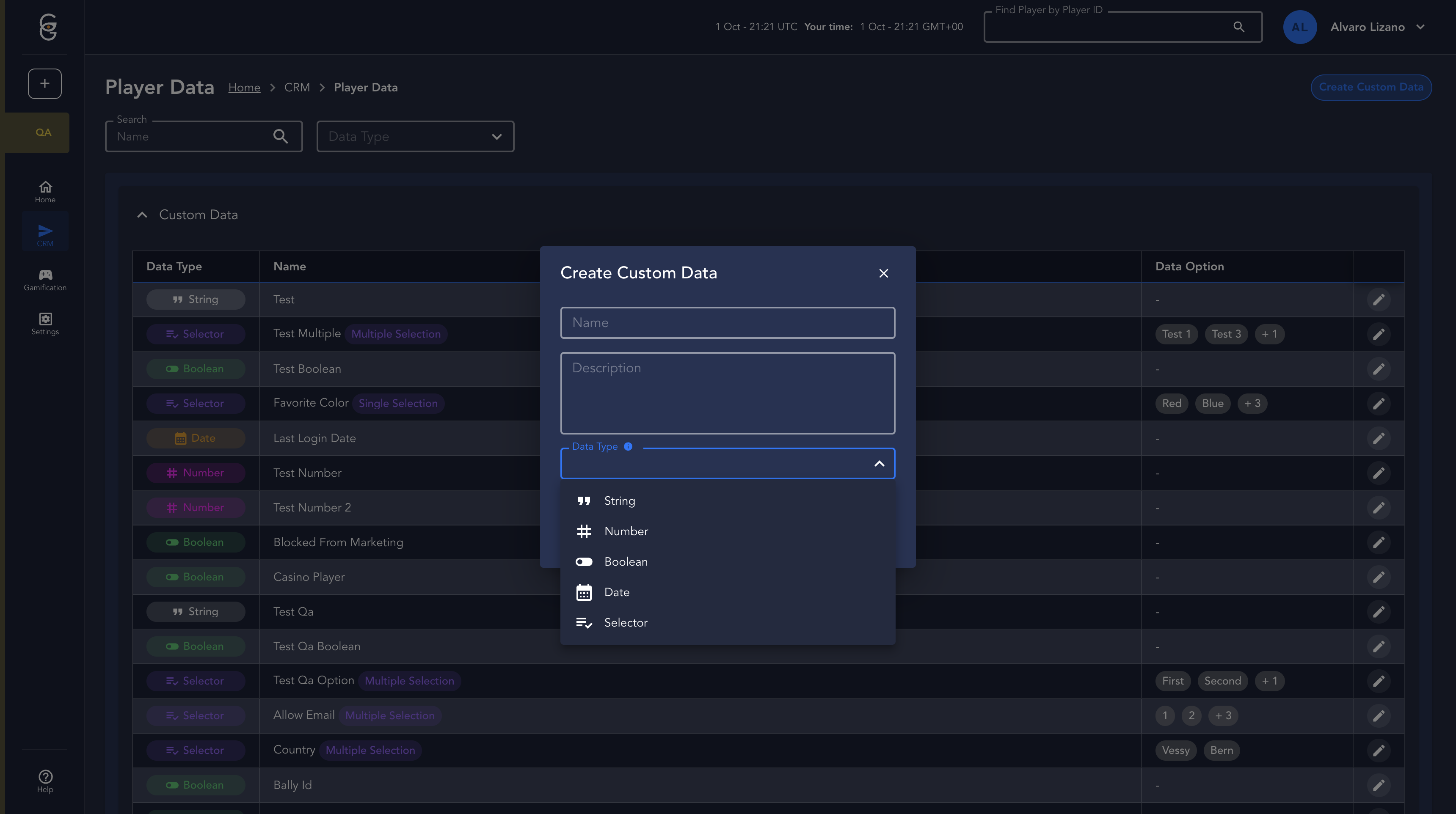Expand the Alvaro Lizano user menu
1456x814 pixels.
pyautogui.click(x=1420, y=27)
